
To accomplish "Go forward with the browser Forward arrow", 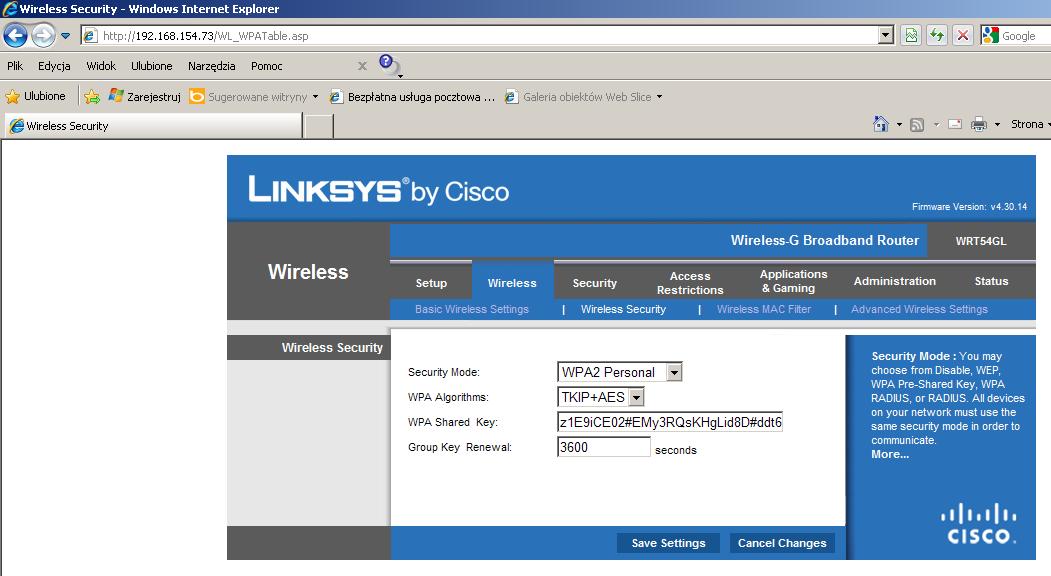I will point(44,36).
